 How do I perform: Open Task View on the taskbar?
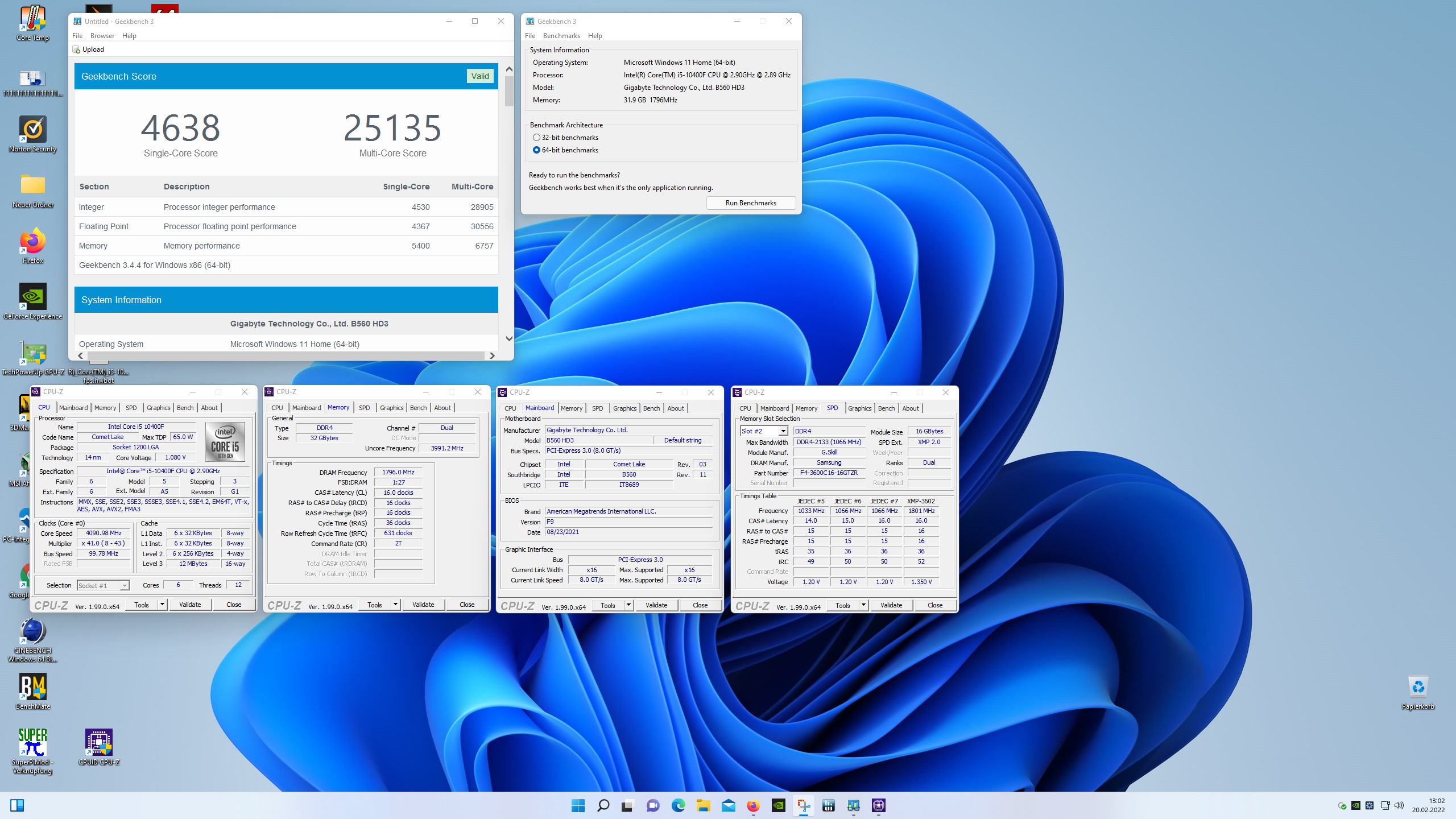(627, 805)
